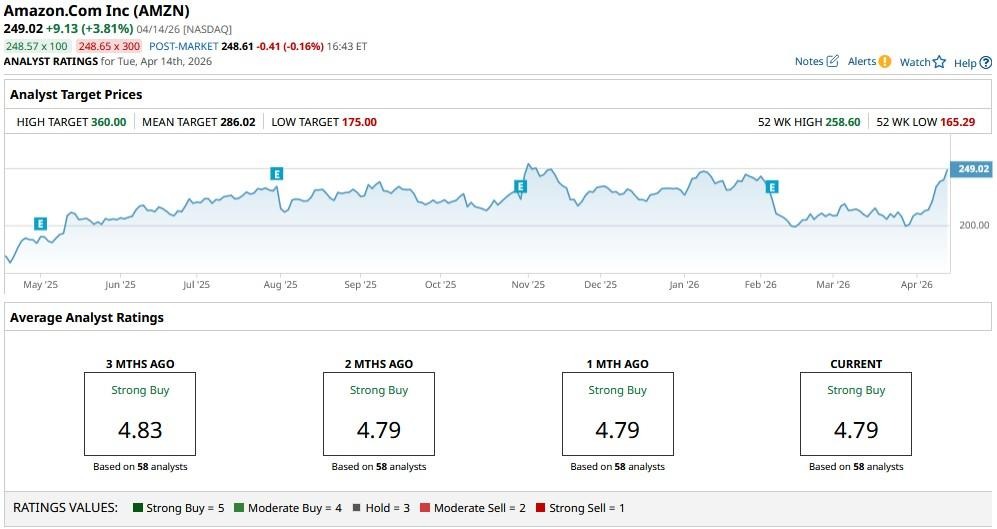The image size is (997, 529).
Task: Click the 52 WK LOW 165.29 value
Action: (958, 122)
